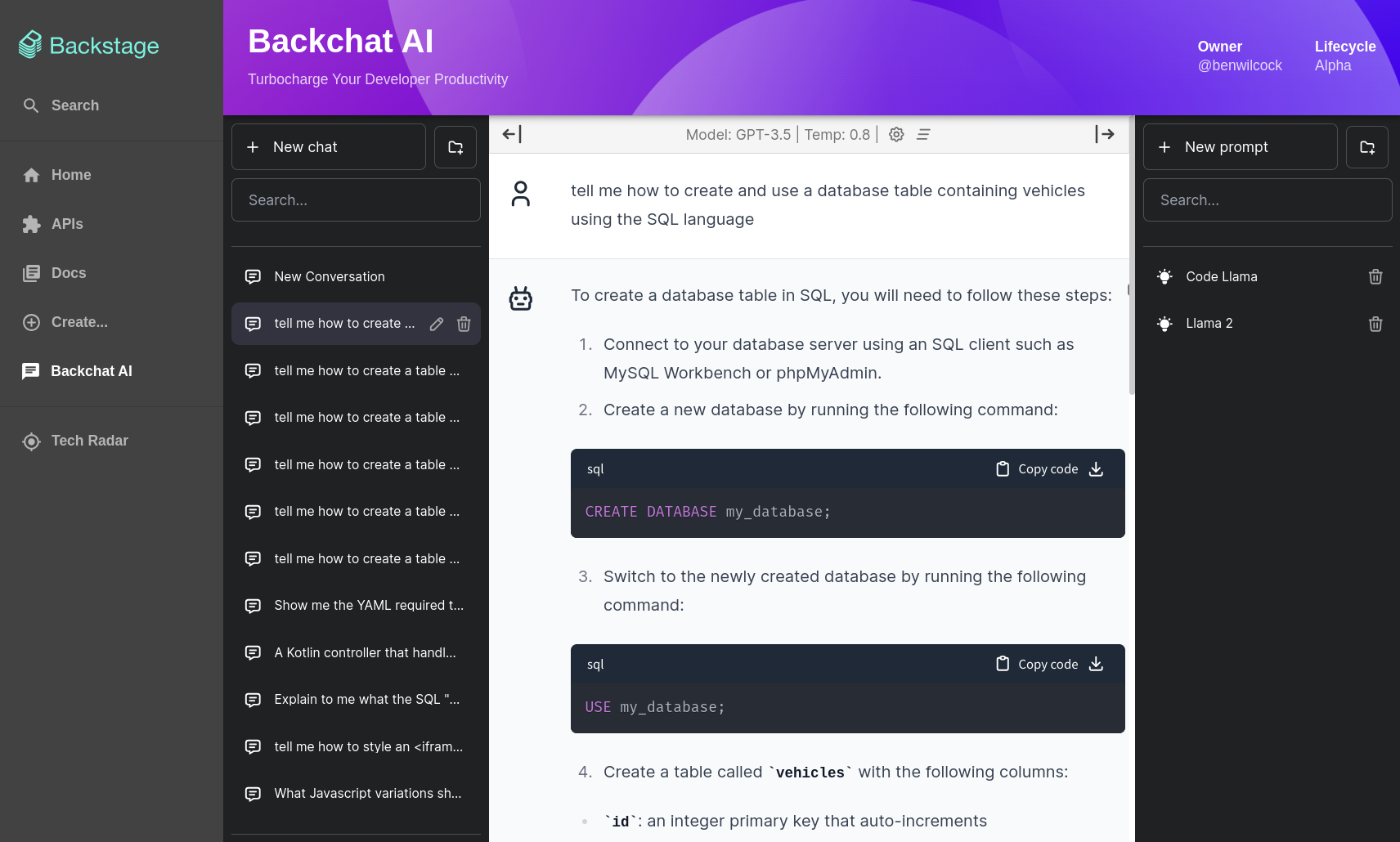Open Explain to me what the SQL conversation
This screenshot has height=842, width=1400.
pyautogui.click(x=356, y=699)
